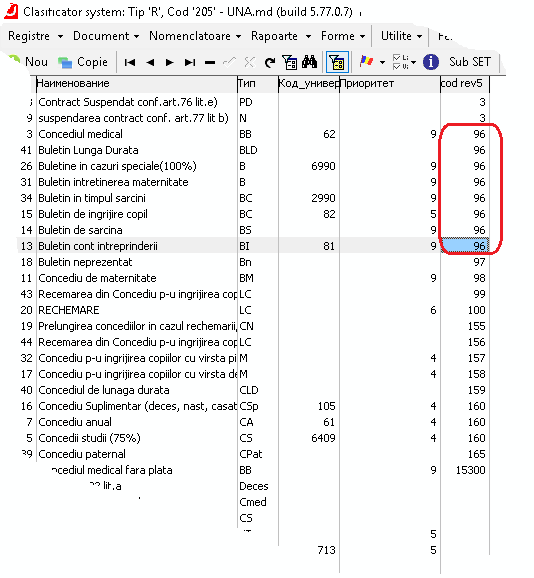
Task: Click the Приоритет column header
Action: tap(390, 83)
